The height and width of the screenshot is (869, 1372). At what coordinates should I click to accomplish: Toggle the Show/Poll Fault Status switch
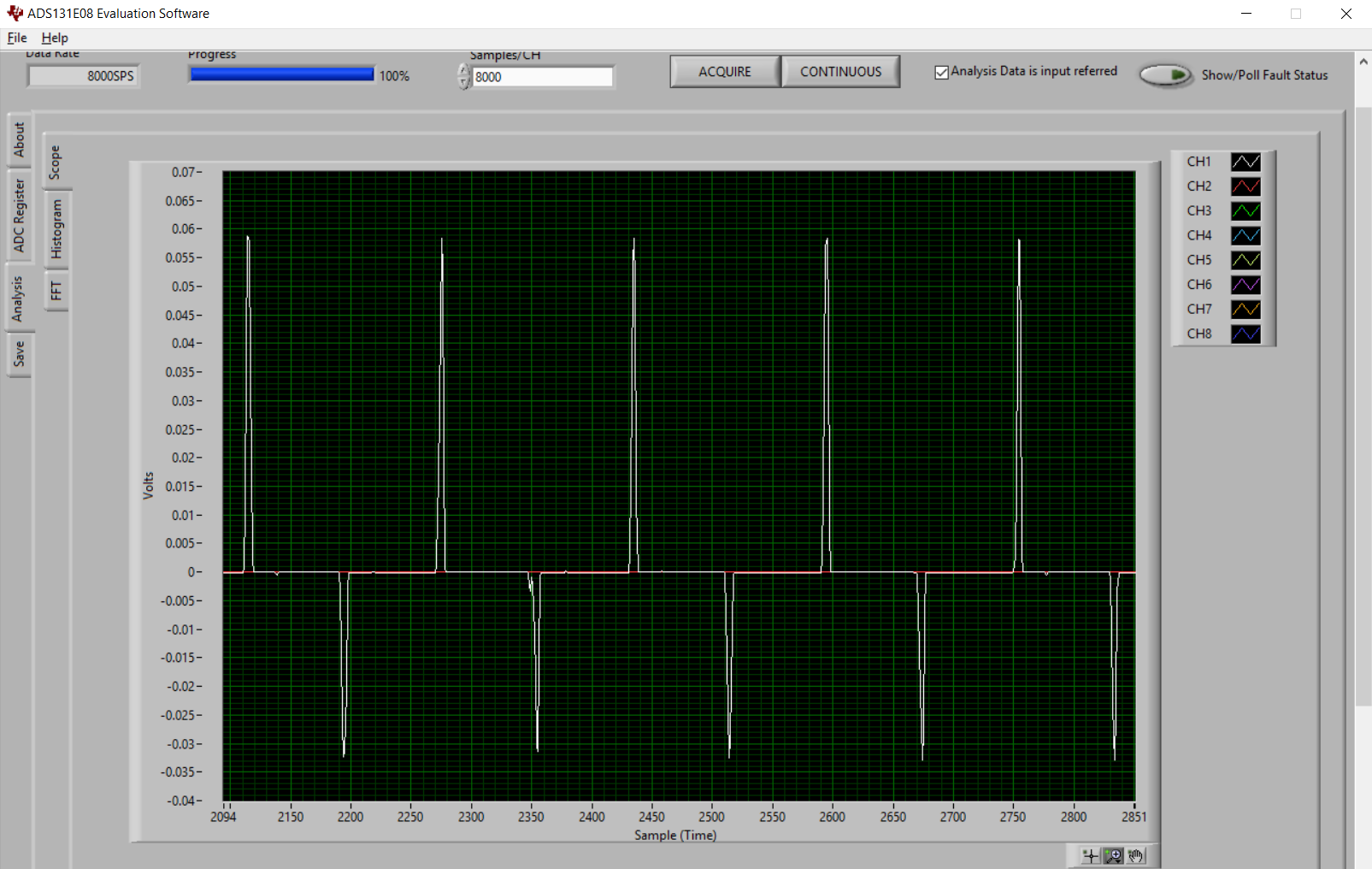click(x=1166, y=75)
